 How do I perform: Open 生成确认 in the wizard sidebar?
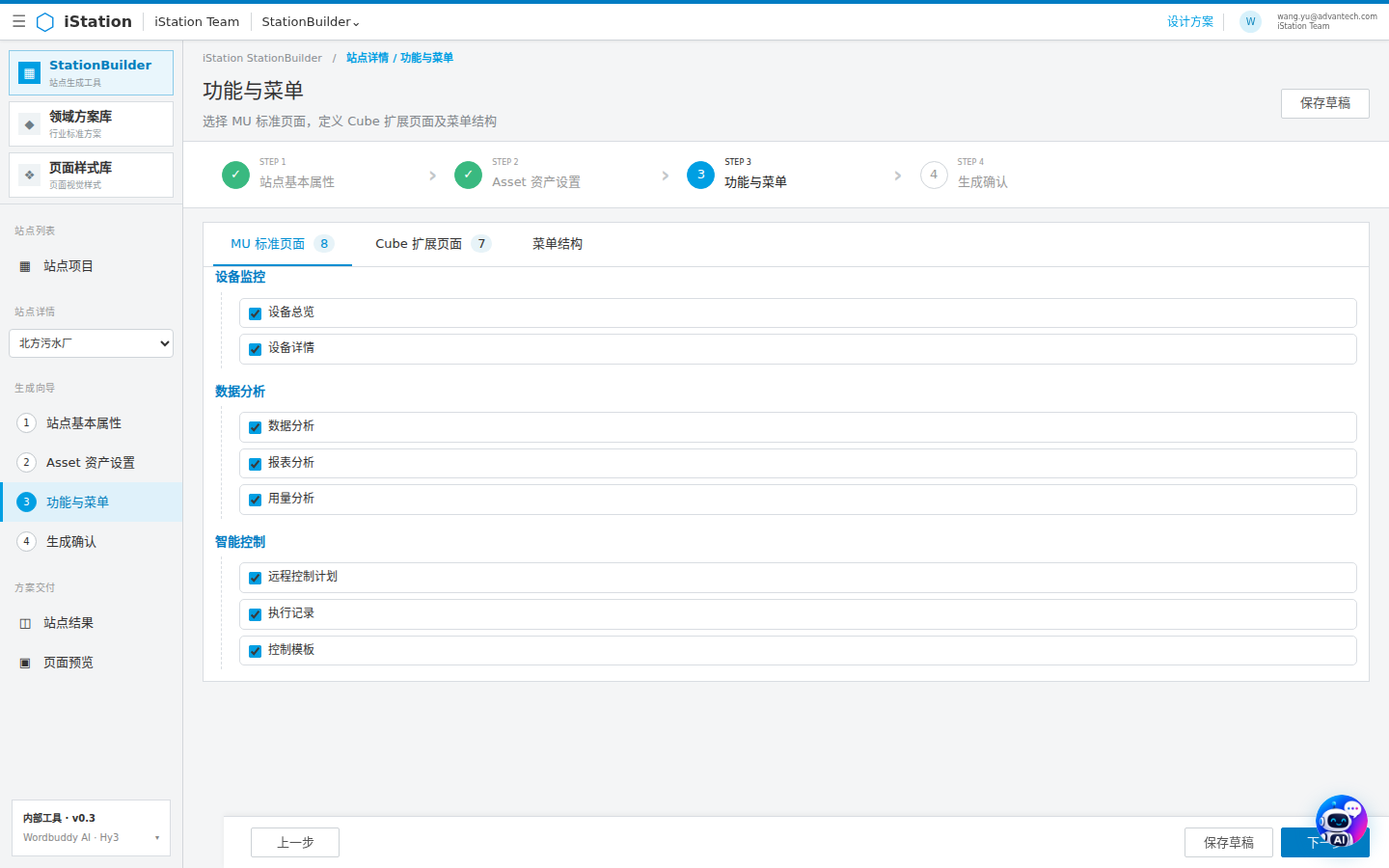[91, 541]
